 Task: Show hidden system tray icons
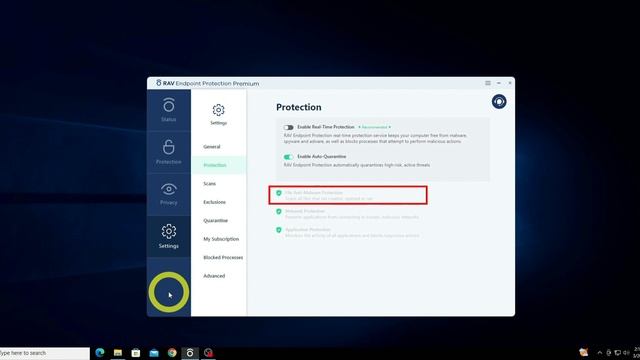[x=600, y=353]
